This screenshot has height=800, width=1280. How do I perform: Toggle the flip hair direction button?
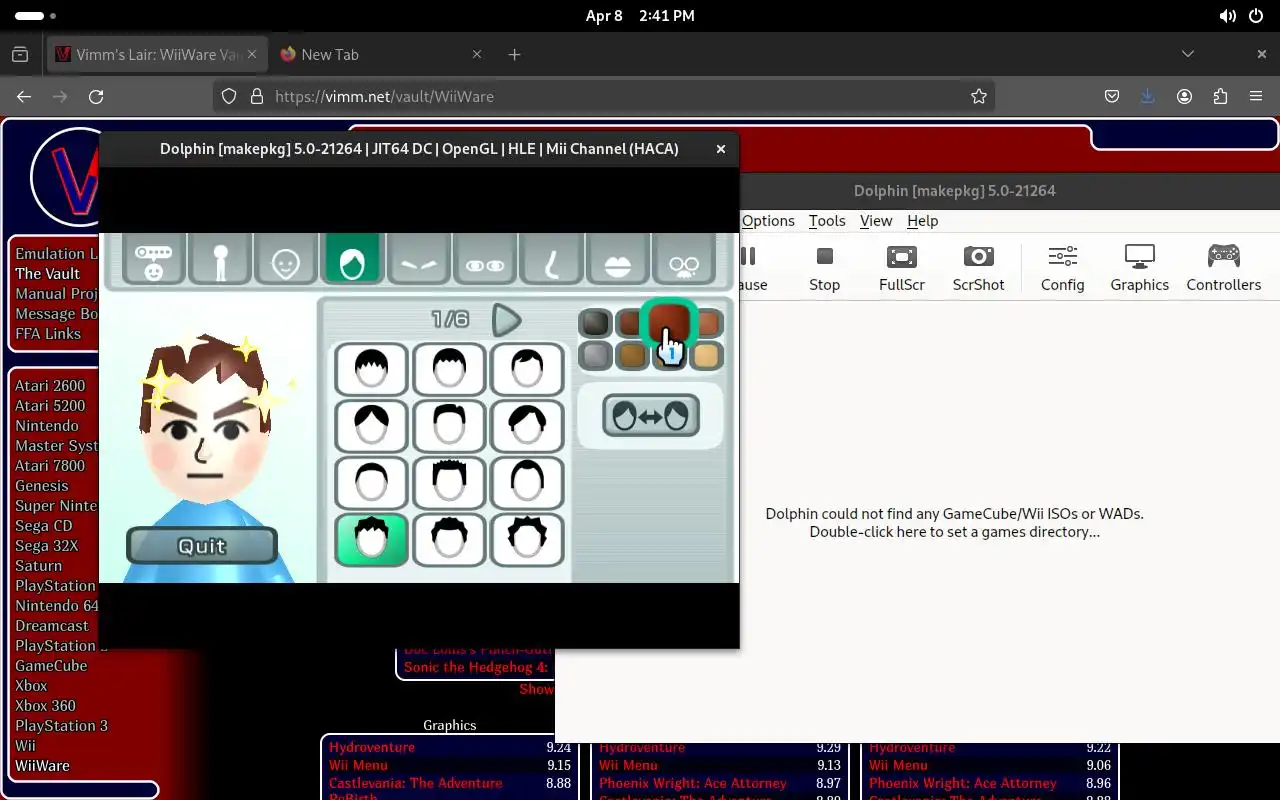(651, 416)
